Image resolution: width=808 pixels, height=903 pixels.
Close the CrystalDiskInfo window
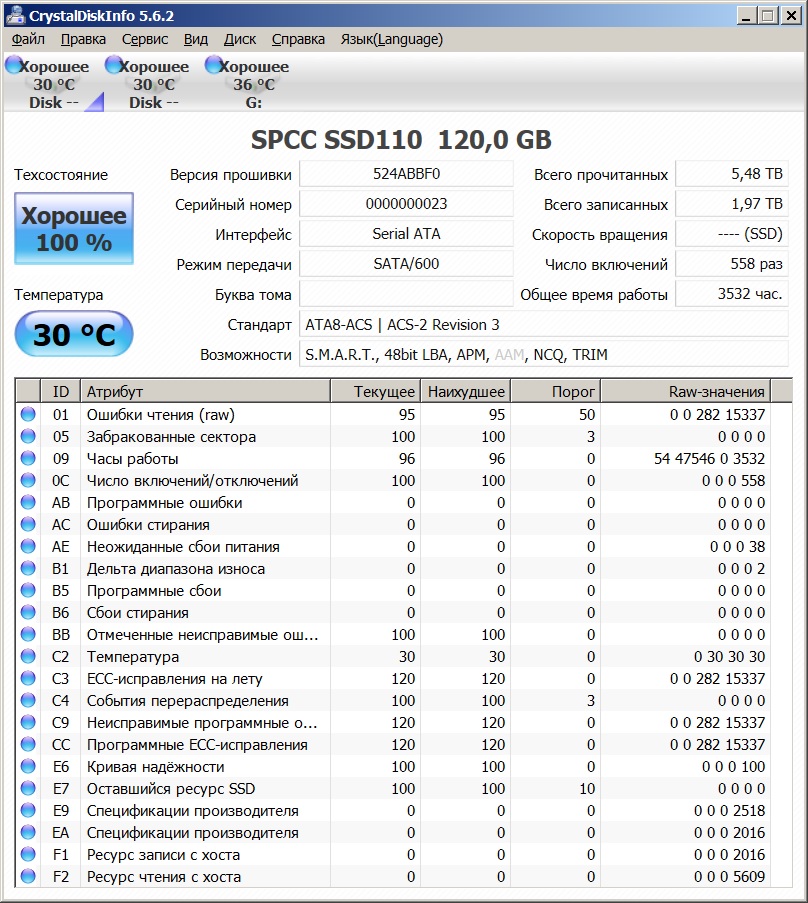(x=792, y=16)
